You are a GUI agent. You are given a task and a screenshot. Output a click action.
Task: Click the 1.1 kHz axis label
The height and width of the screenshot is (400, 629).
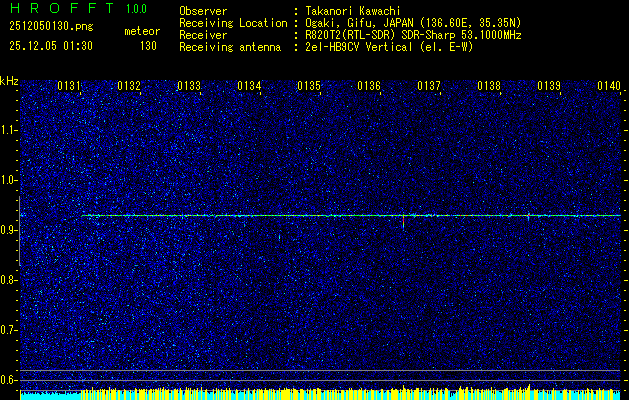[7, 130]
